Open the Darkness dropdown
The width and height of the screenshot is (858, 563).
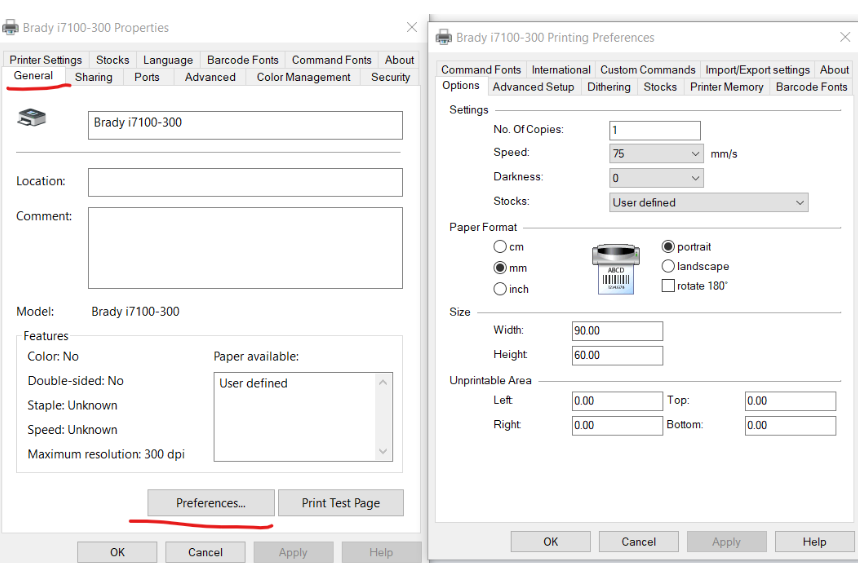(x=656, y=178)
